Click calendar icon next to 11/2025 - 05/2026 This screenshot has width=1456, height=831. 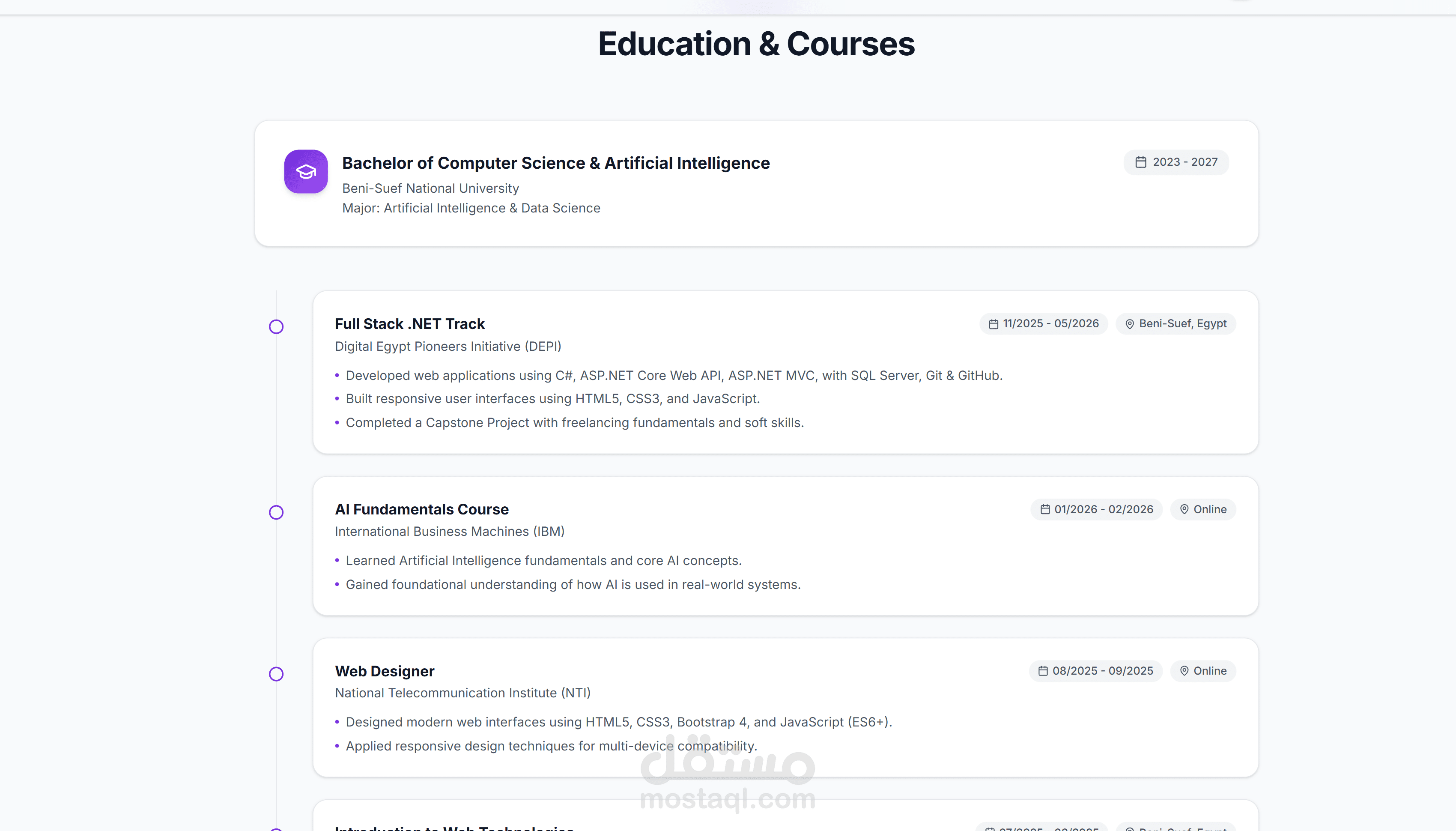(994, 323)
